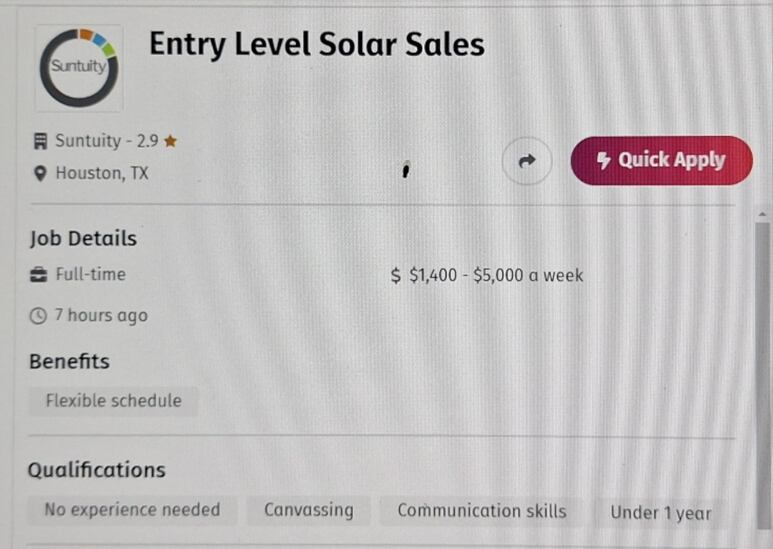This screenshot has height=549, width=773.
Task: Select the Houston, TX location text
Action: point(102,173)
